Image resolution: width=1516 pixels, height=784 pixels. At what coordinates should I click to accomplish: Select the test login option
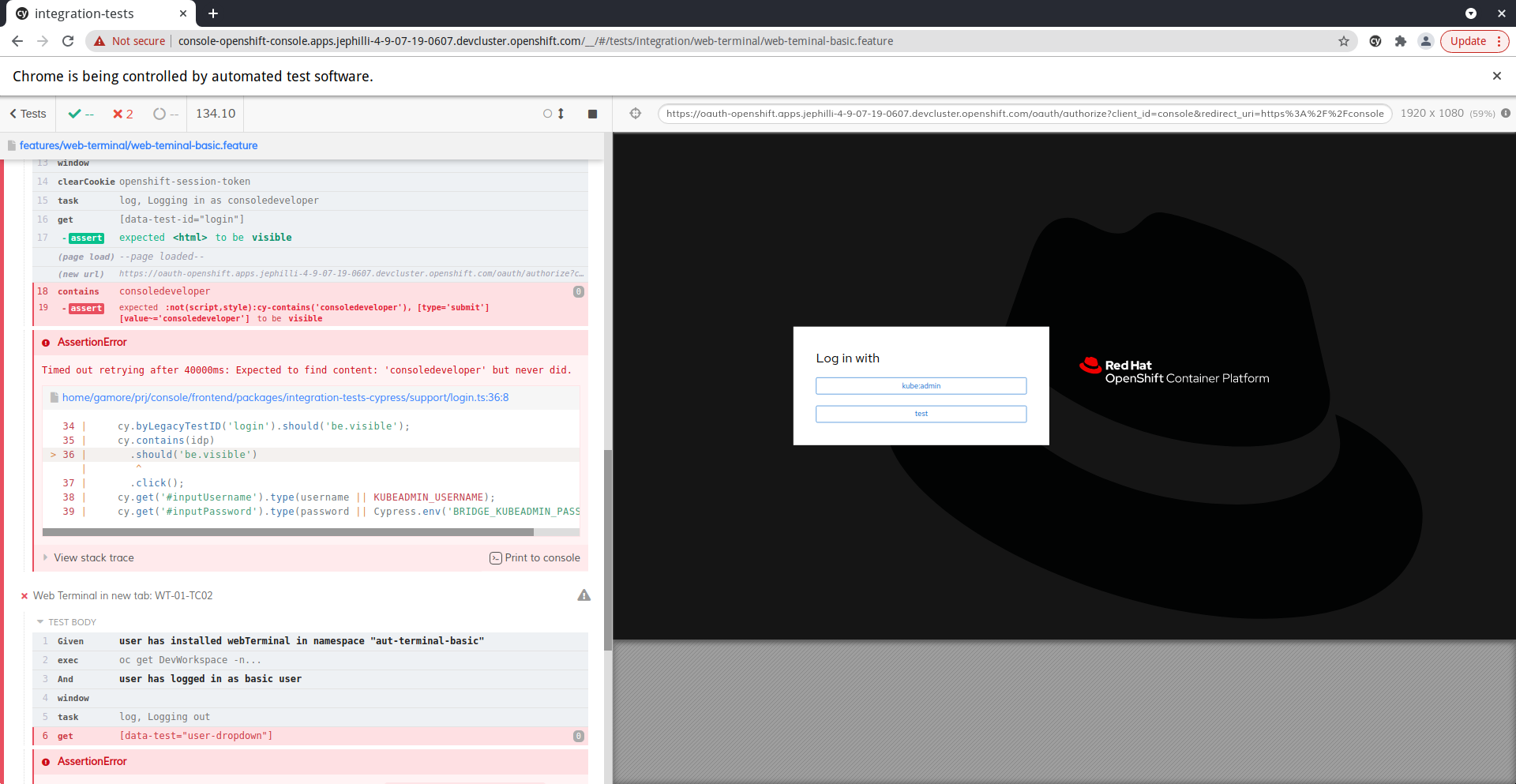[x=921, y=414]
